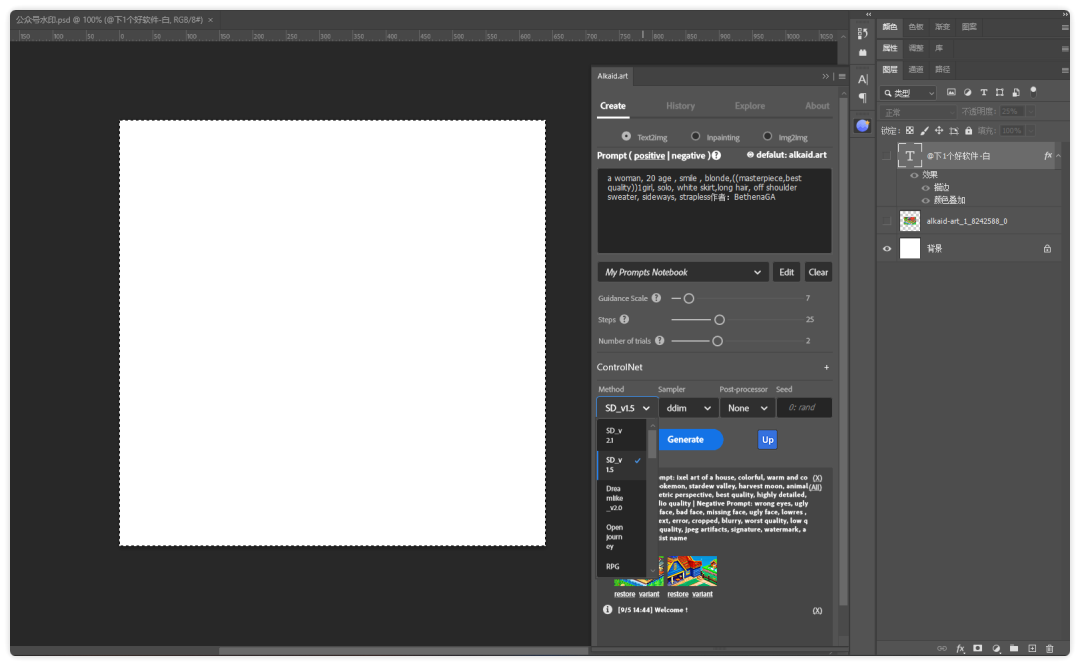Filter layers by type layers (T icon)
The image size is (1080, 666).
[983, 92]
